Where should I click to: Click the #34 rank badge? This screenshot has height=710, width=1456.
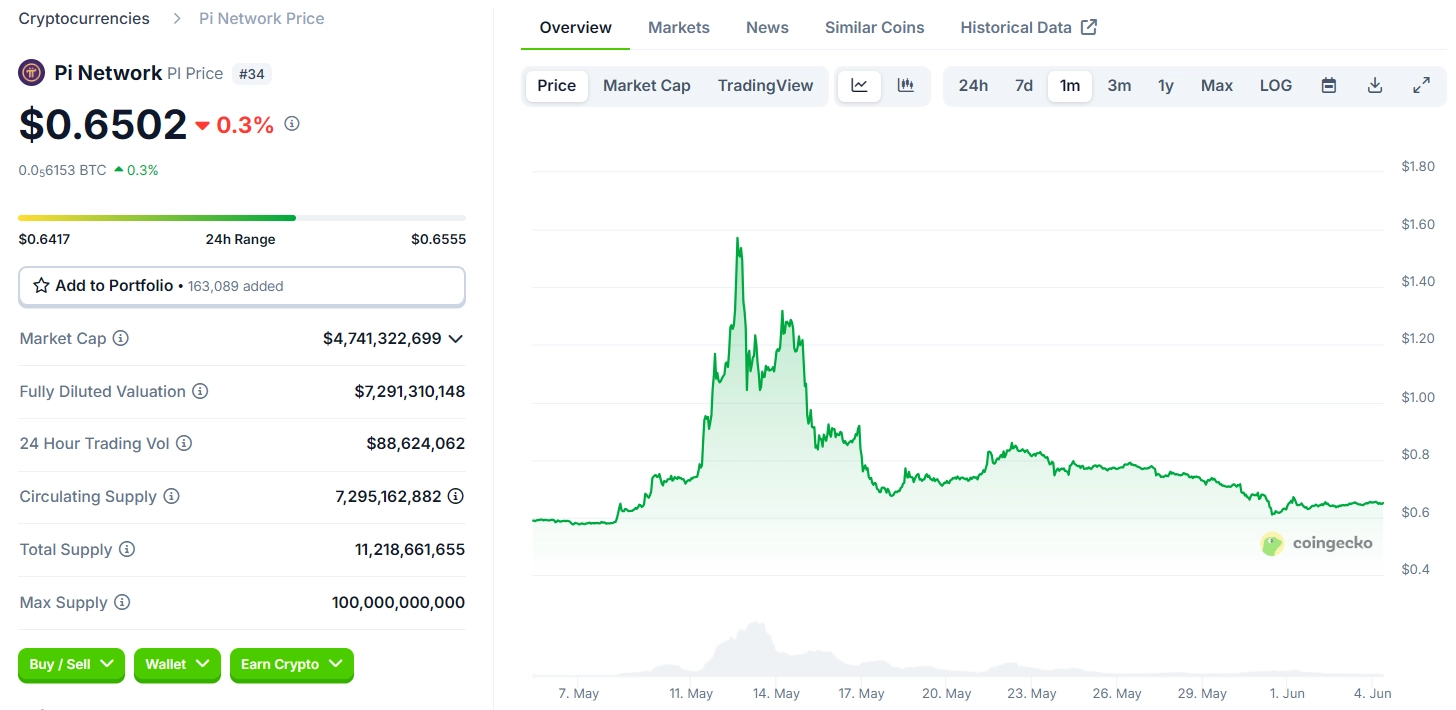[252, 73]
